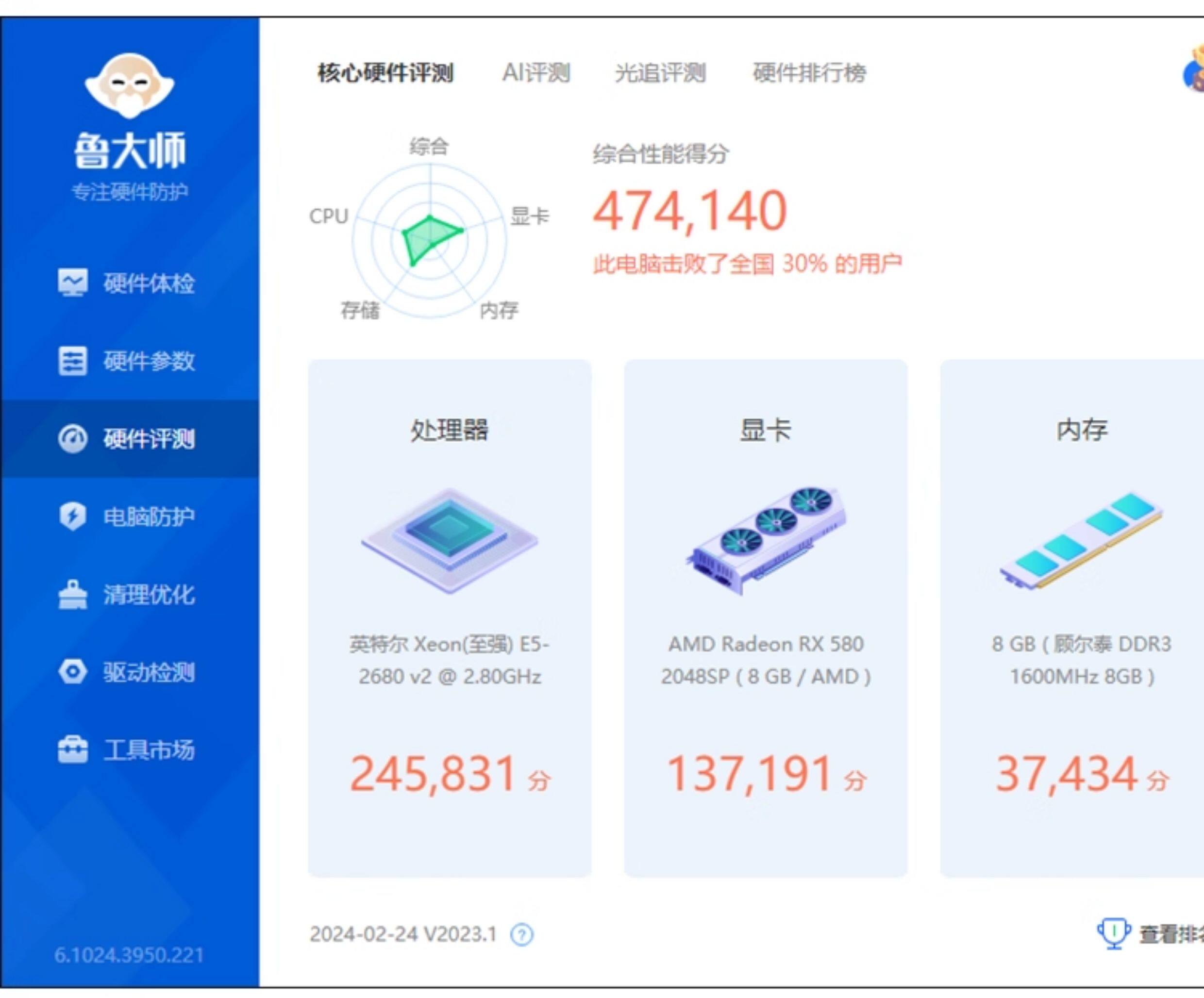Click the 电脑防护 shield icon

click(73, 516)
